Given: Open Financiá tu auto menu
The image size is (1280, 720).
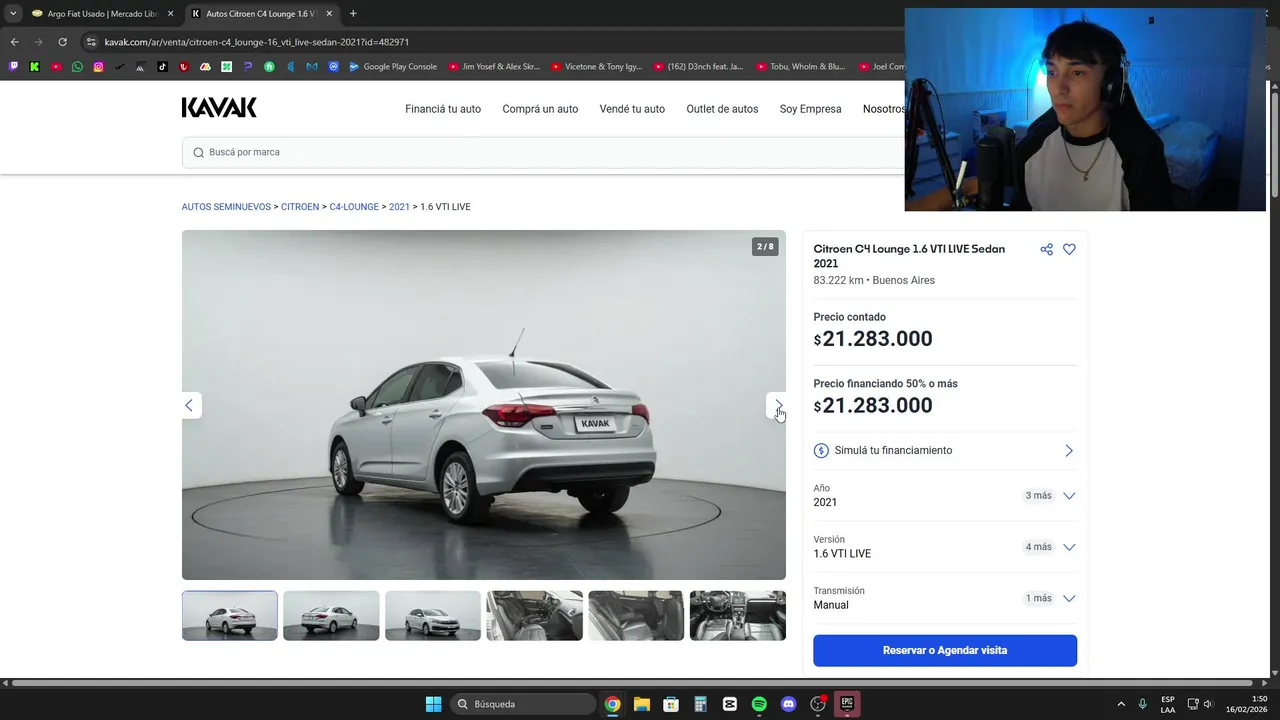Looking at the screenshot, I should tap(443, 109).
